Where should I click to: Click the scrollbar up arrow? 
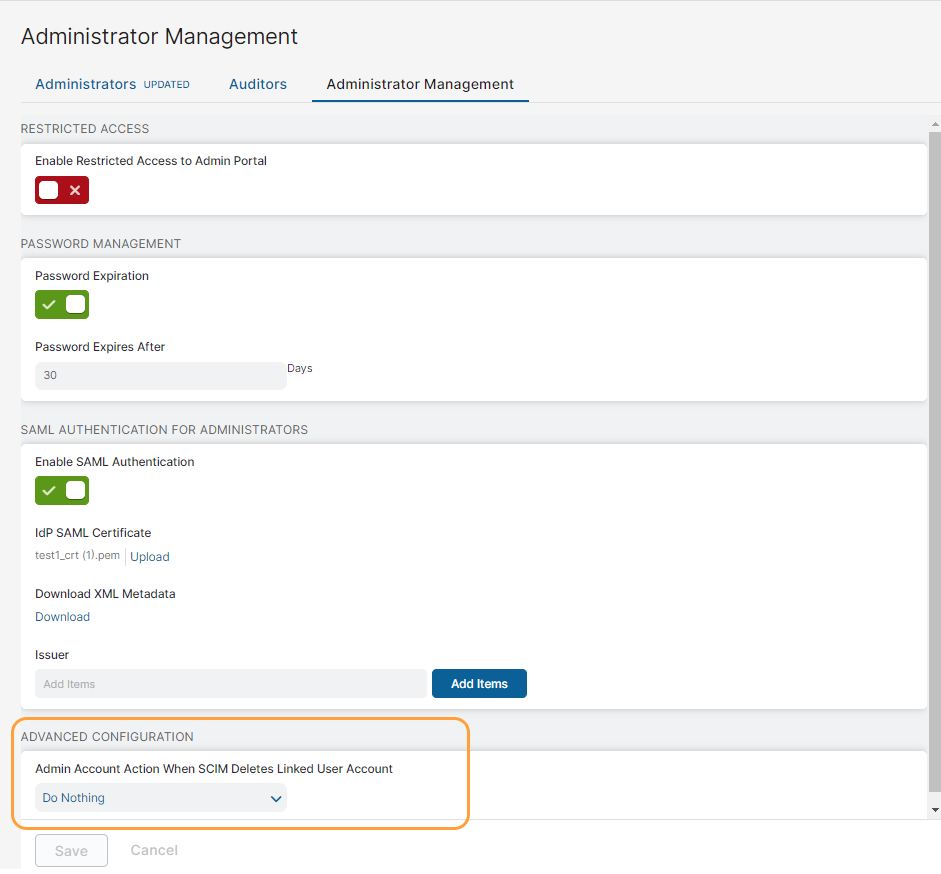934,122
